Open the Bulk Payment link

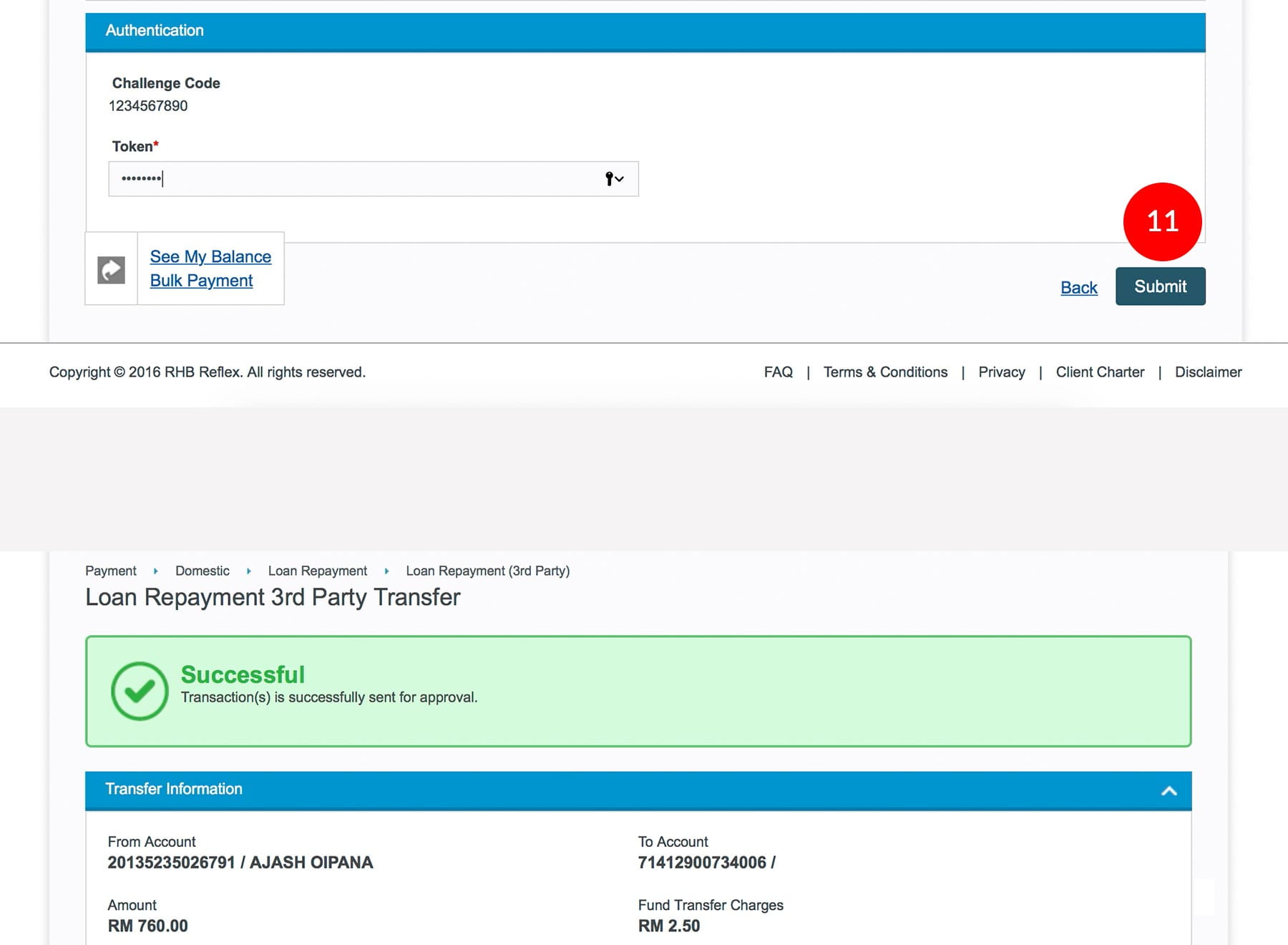click(201, 281)
